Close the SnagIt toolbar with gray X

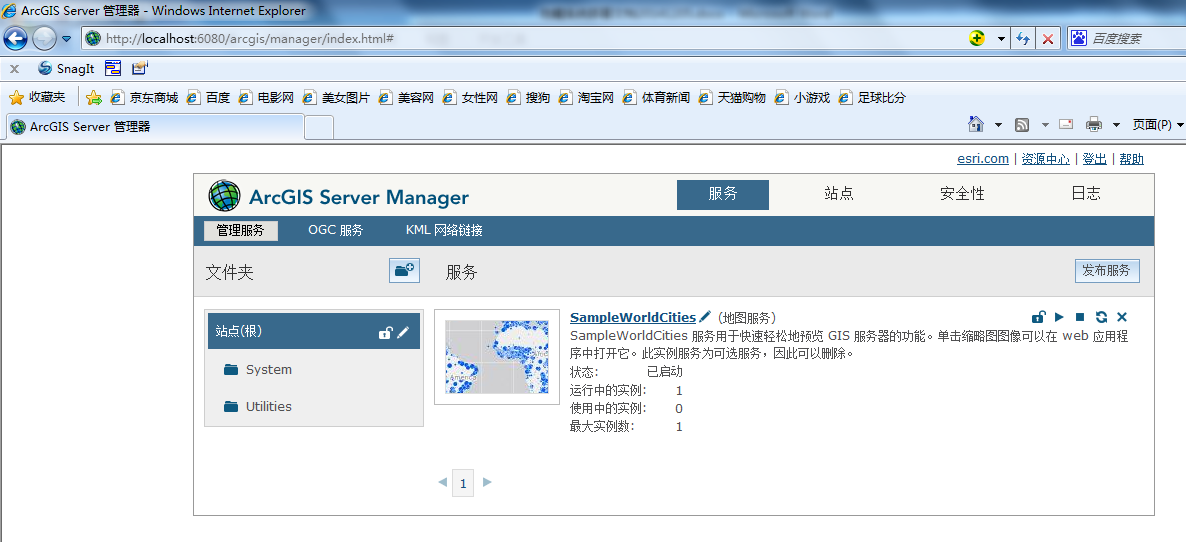[14, 69]
